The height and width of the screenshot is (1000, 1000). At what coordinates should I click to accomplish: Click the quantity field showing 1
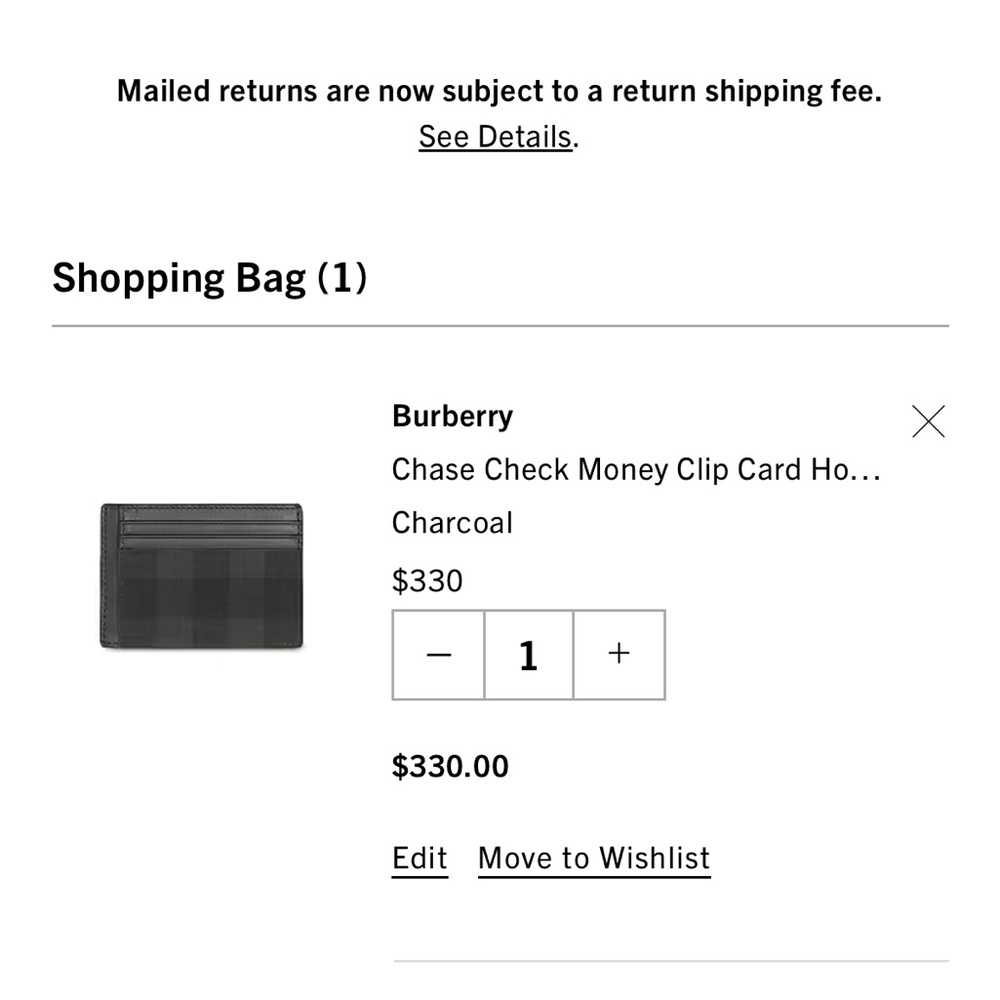(529, 655)
